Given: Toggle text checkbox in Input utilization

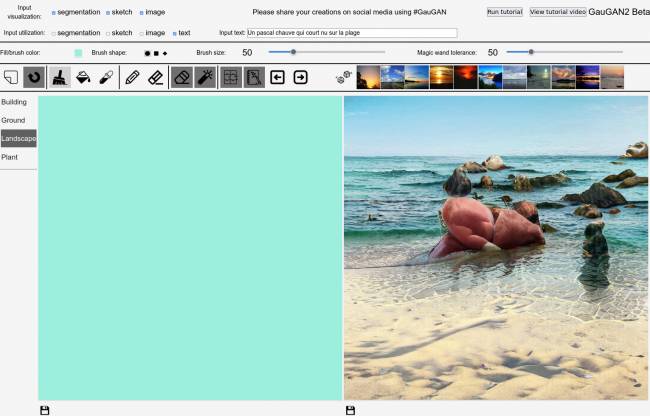Looking at the screenshot, I should (175, 33).
